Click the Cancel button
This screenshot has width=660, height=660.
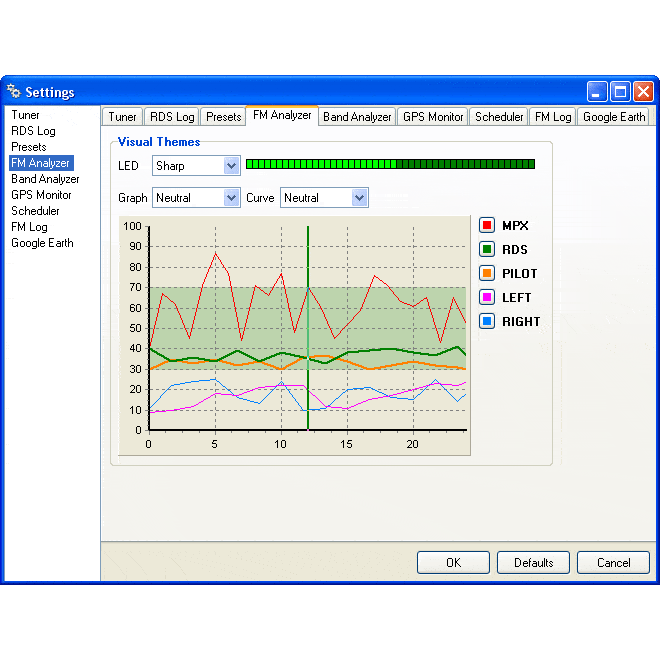click(x=613, y=563)
